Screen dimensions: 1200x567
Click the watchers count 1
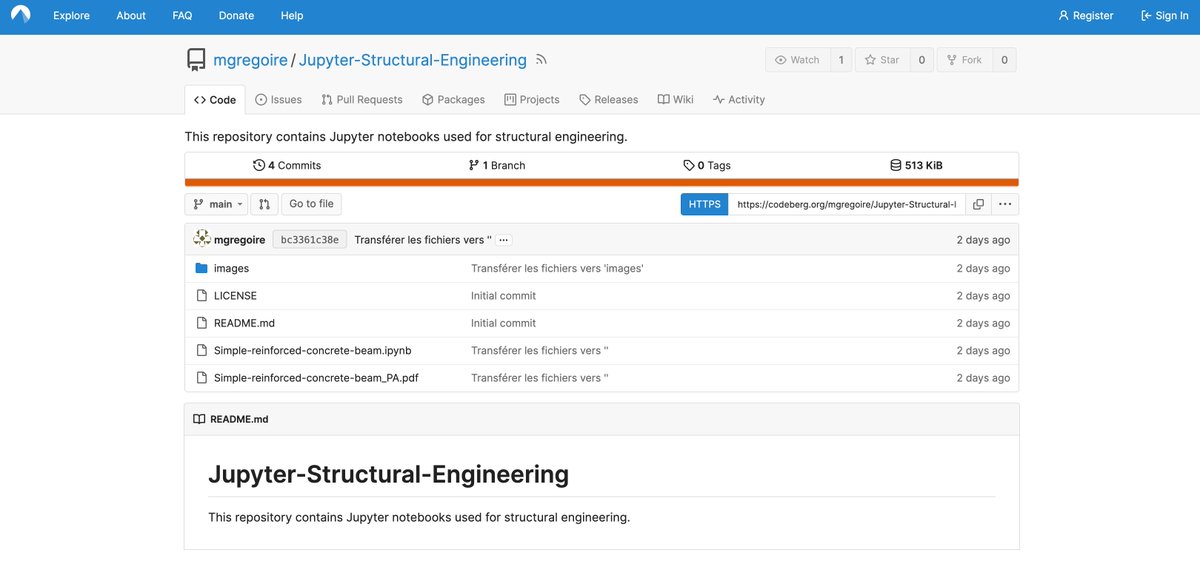coord(840,60)
